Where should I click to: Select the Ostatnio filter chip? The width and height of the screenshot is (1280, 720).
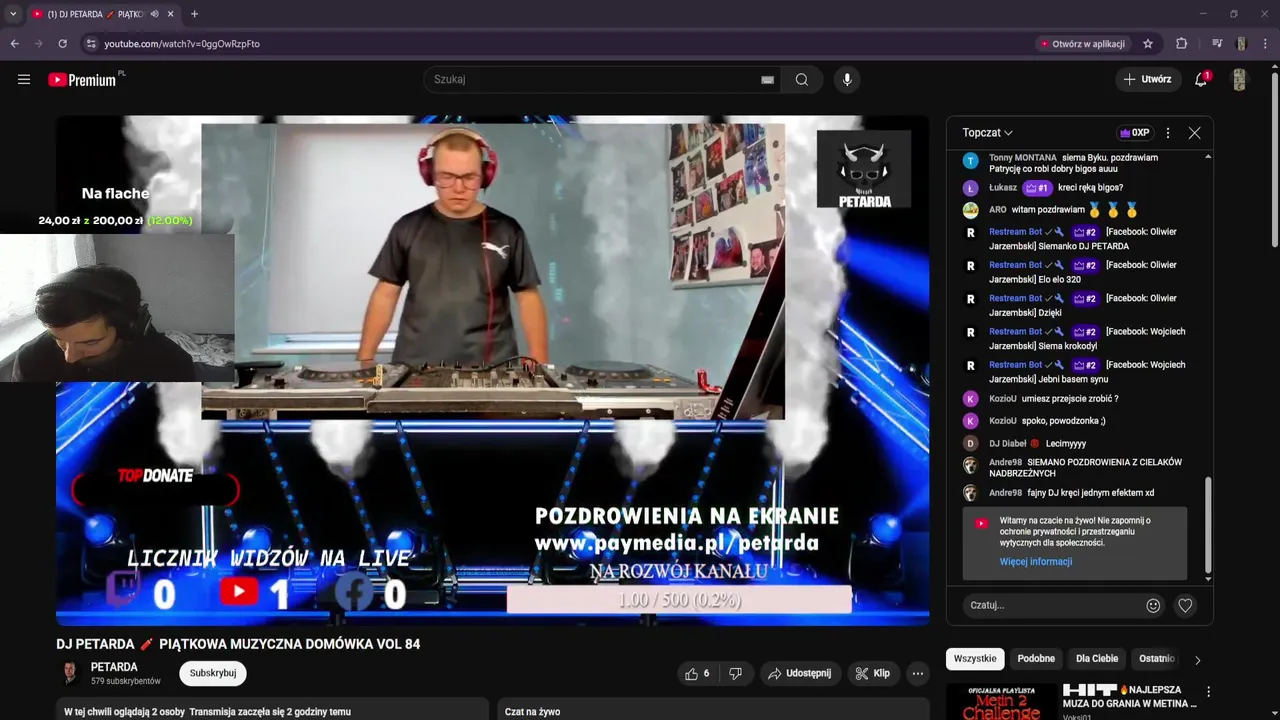pos(1156,659)
